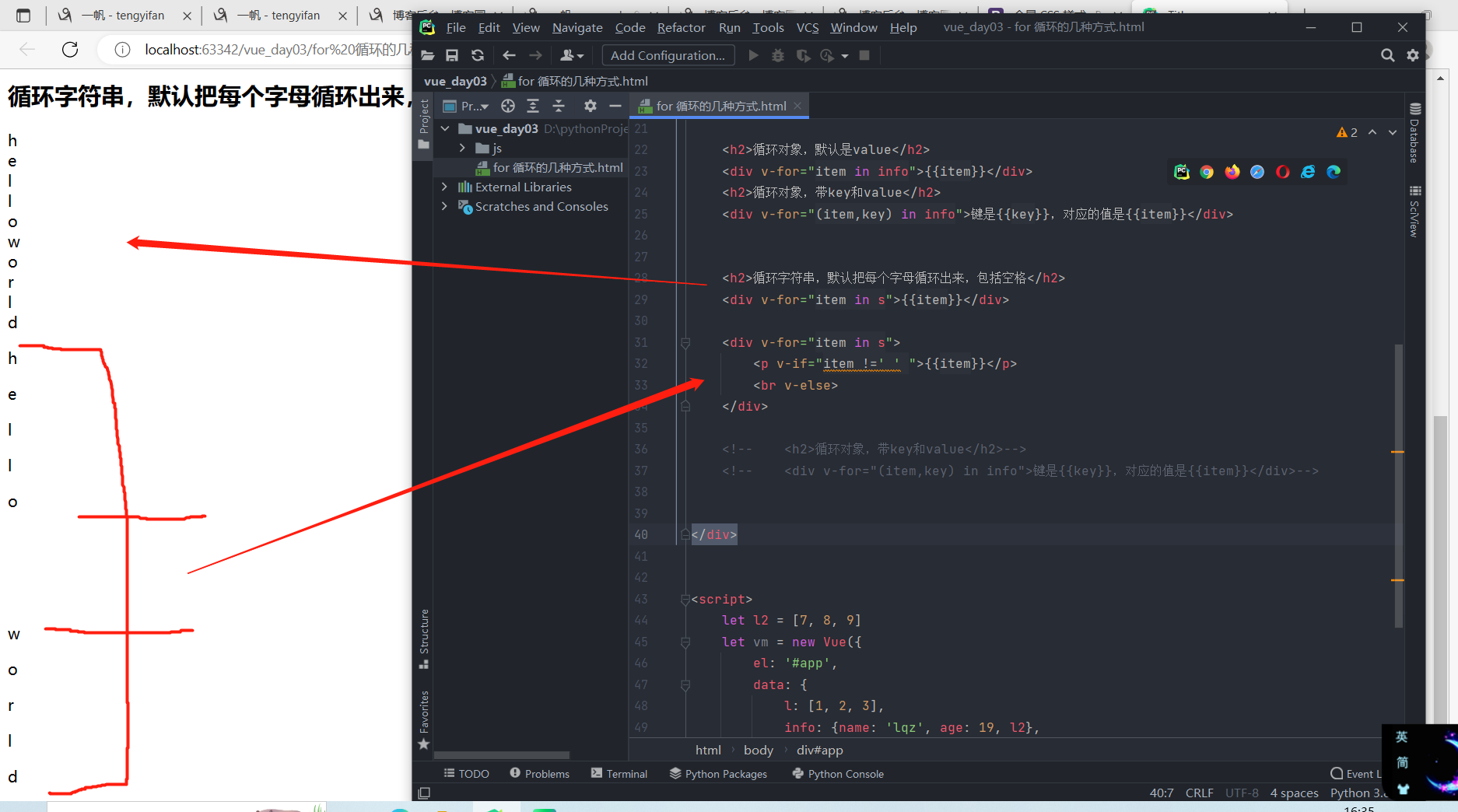Fold the div v-for block at line 31
The height and width of the screenshot is (812, 1458).
[685, 342]
